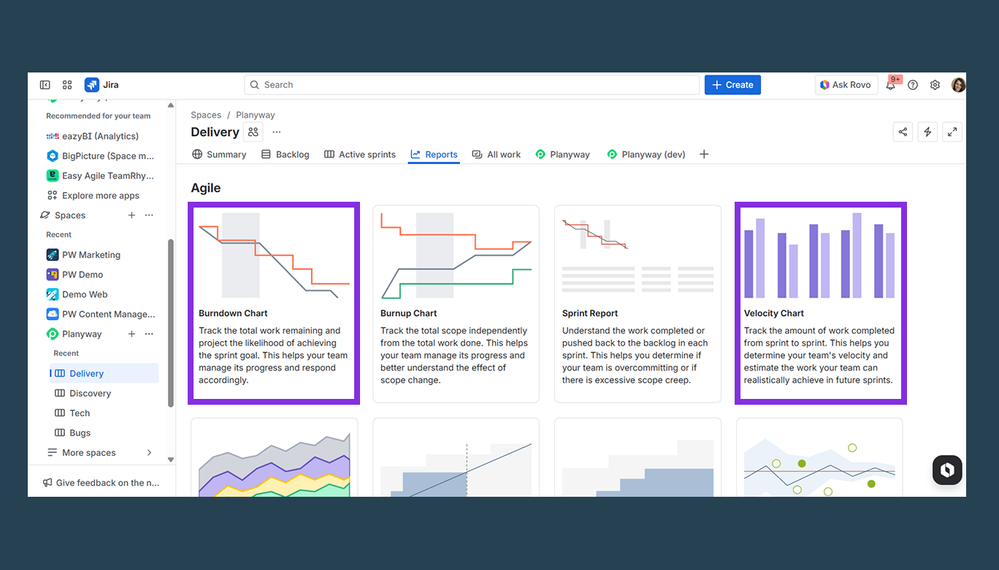Screen dimensions: 999x570
Task: Switch to the Summary tab
Action: [x=219, y=154]
